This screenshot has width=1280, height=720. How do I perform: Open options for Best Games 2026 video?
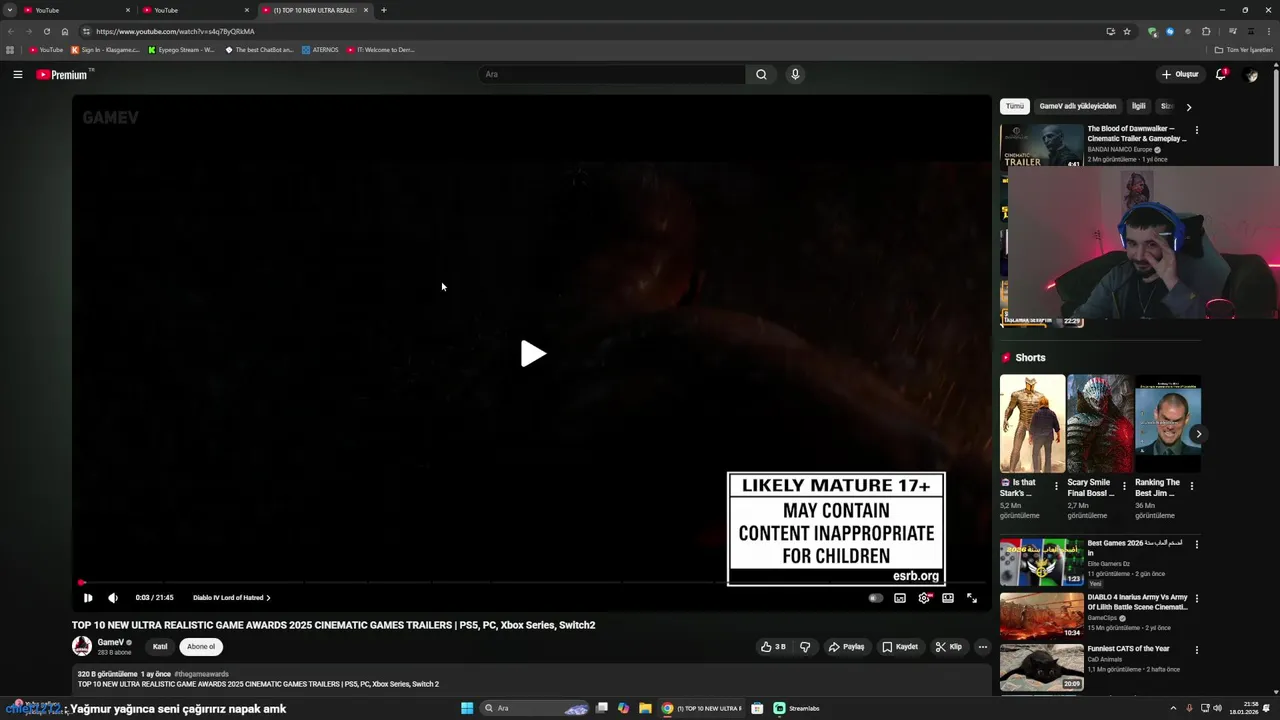coord(1197,545)
